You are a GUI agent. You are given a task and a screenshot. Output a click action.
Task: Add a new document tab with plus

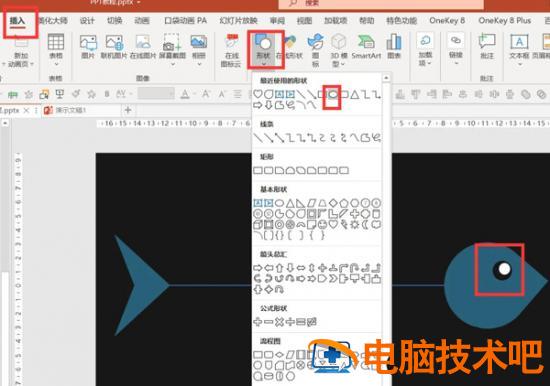pyautogui.click(x=128, y=111)
